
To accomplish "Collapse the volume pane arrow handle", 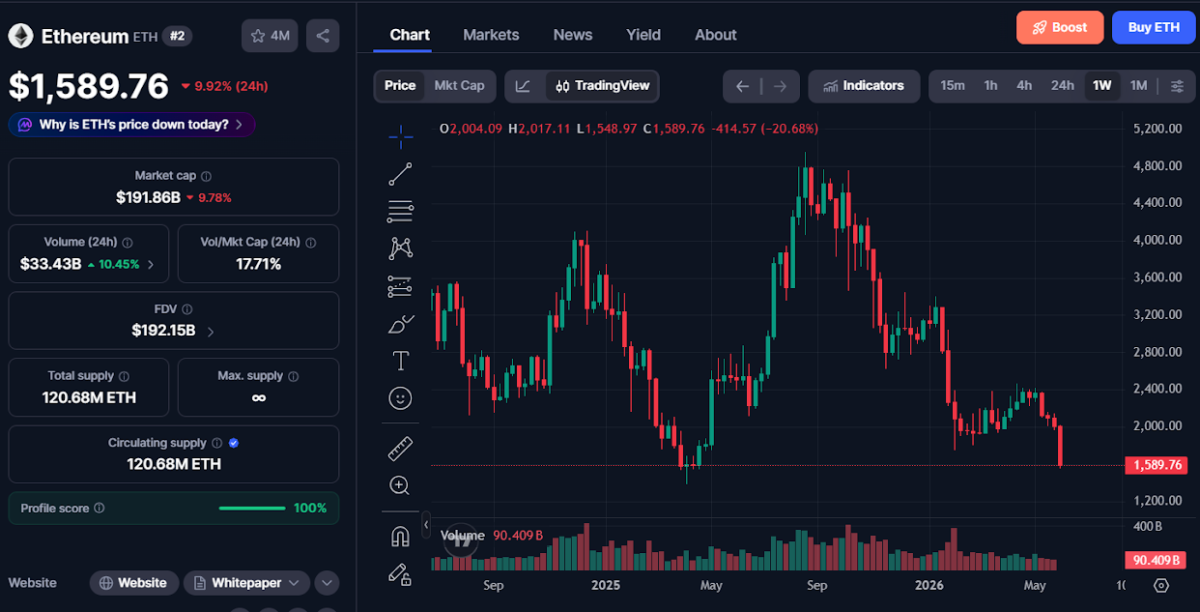I will coord(426,524).
